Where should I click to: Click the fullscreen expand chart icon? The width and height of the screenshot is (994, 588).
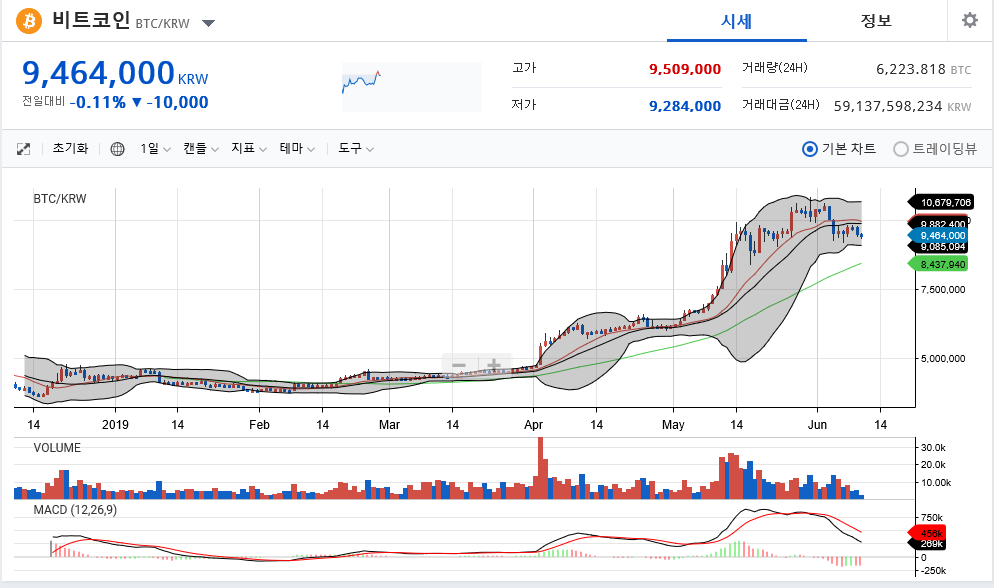click(x=23, y=150)
